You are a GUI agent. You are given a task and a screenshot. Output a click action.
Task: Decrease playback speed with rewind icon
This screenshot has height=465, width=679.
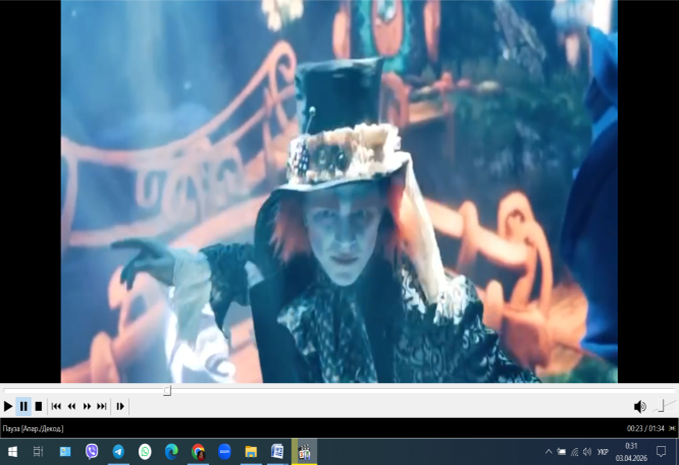pos(71,406)
